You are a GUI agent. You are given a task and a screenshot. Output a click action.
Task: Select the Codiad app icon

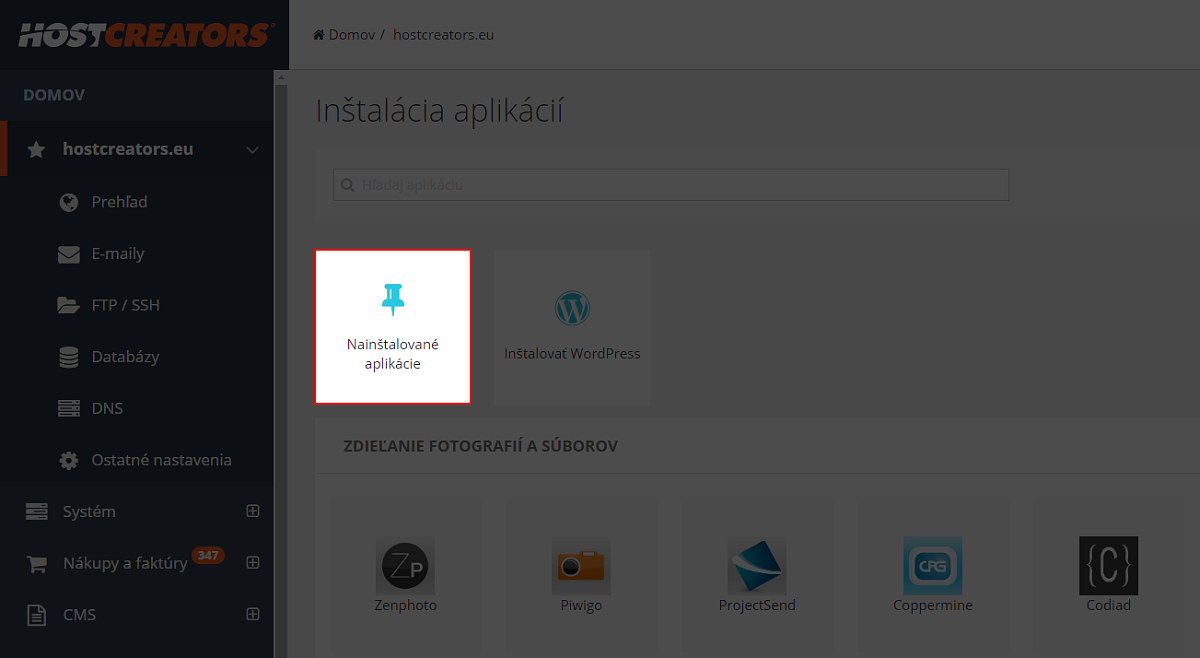(1108, 566)
